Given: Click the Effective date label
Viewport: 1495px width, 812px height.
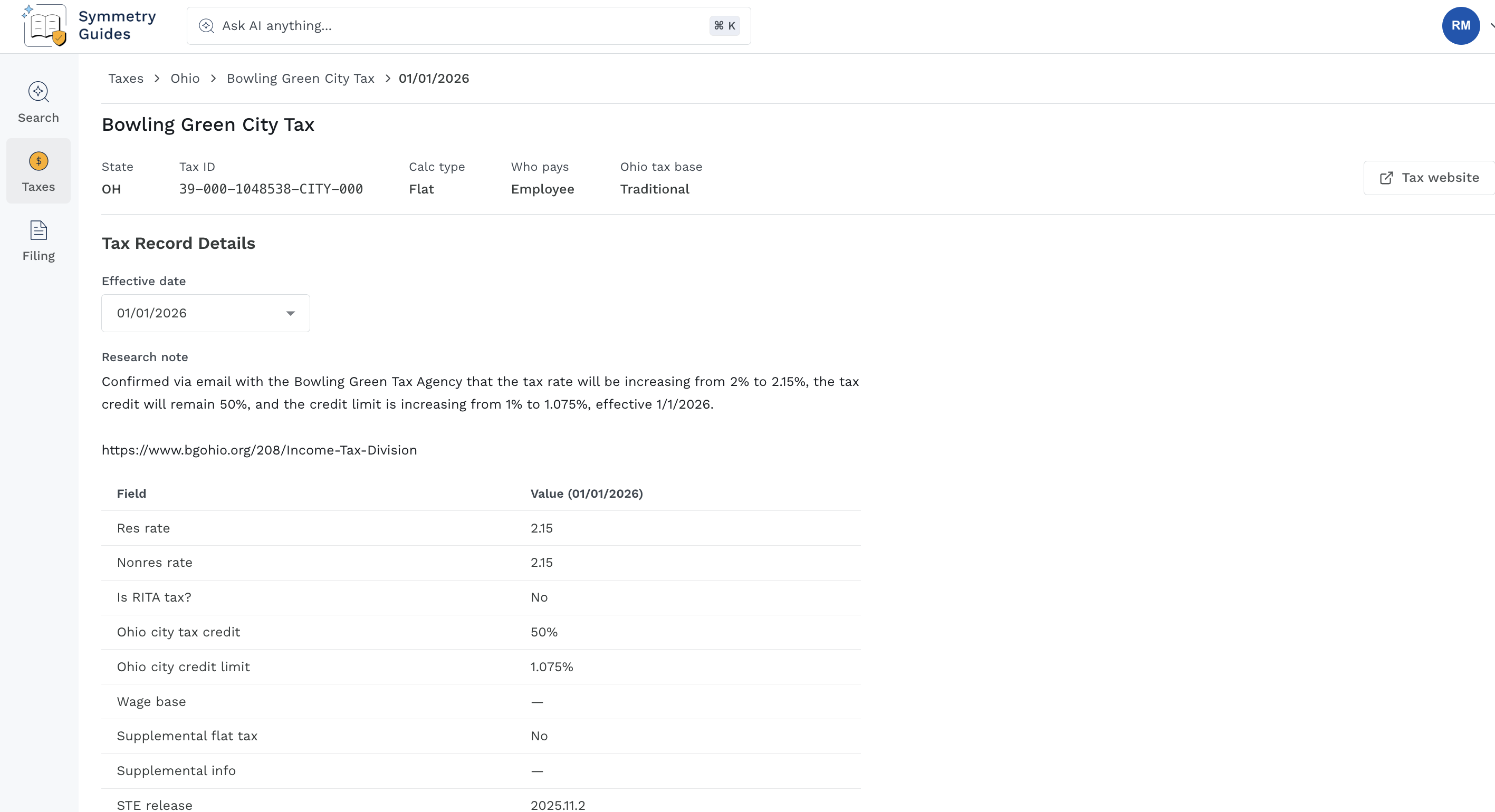Looking at the screenshot, I should click(143, 282).
